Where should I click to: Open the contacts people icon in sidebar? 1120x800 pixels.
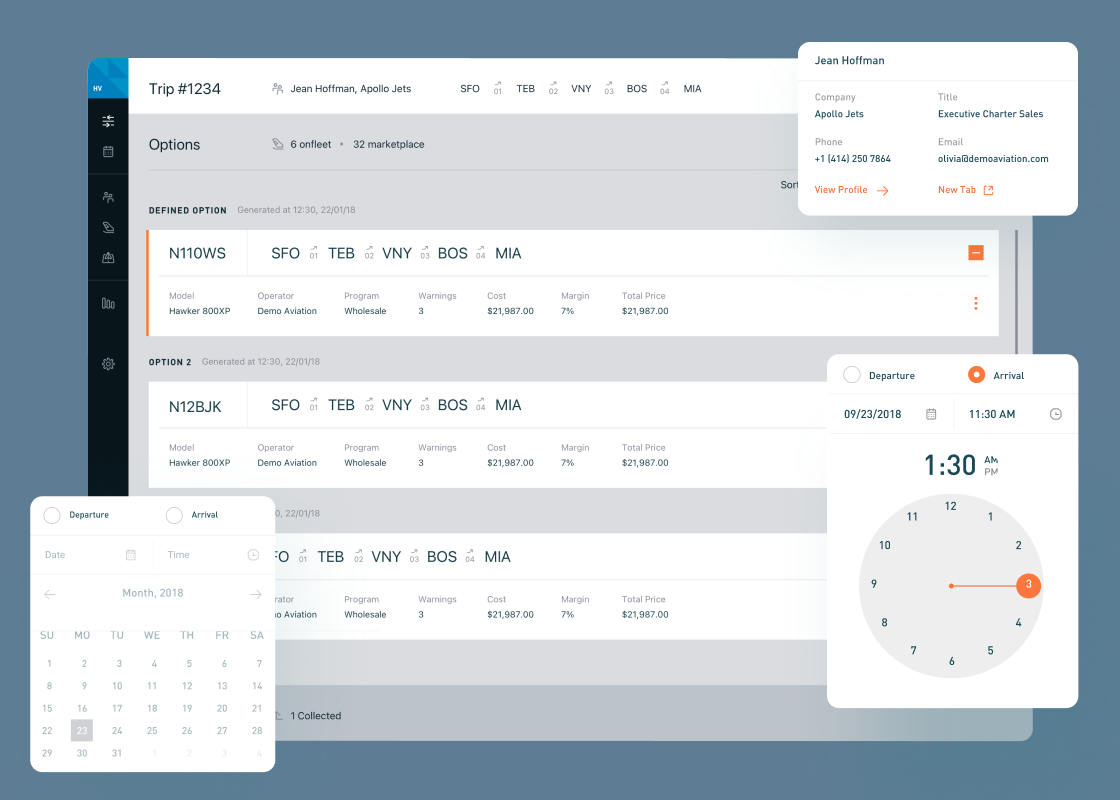point(108,198)
